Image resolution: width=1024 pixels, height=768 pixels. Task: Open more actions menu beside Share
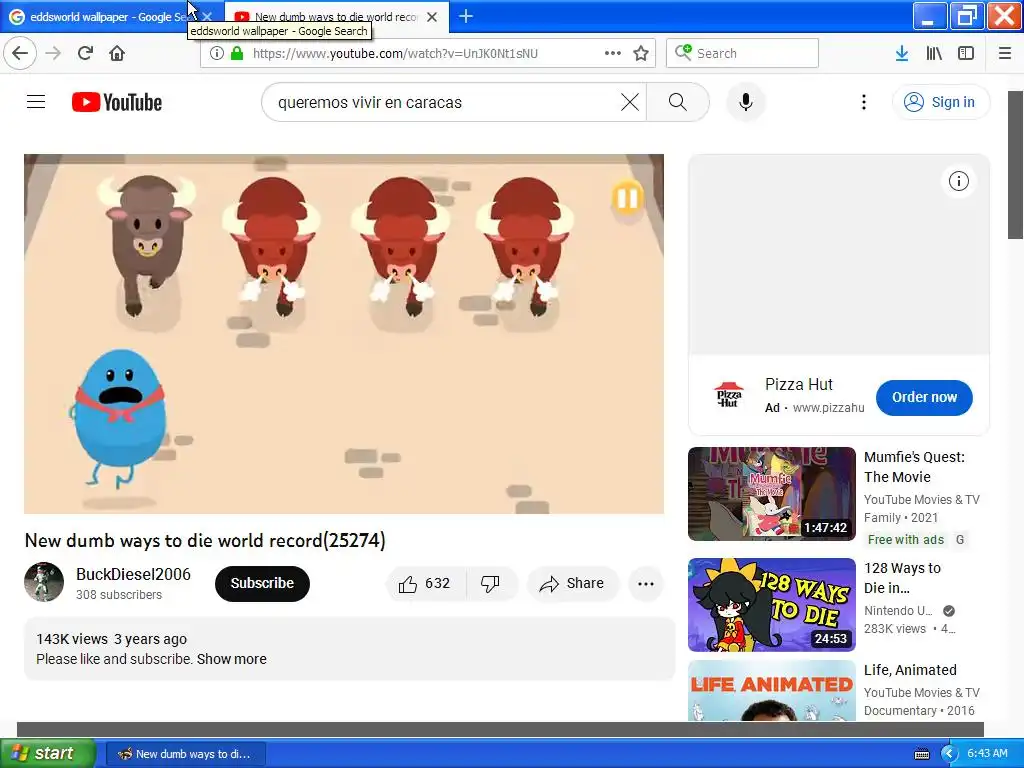[646, 583]
